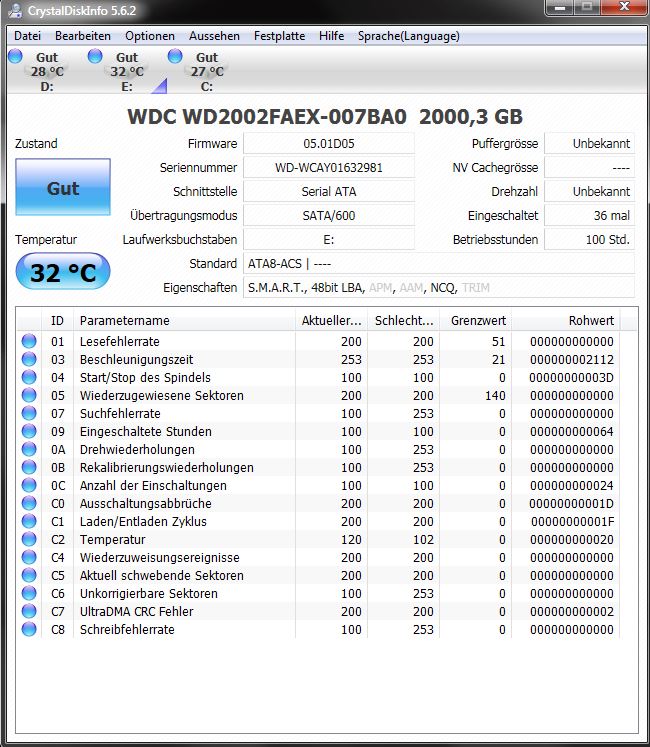Image resolution: width=650 pixels, height=747 pixels.
Task: Click the Aktueller column header
Action: [332, 320]
